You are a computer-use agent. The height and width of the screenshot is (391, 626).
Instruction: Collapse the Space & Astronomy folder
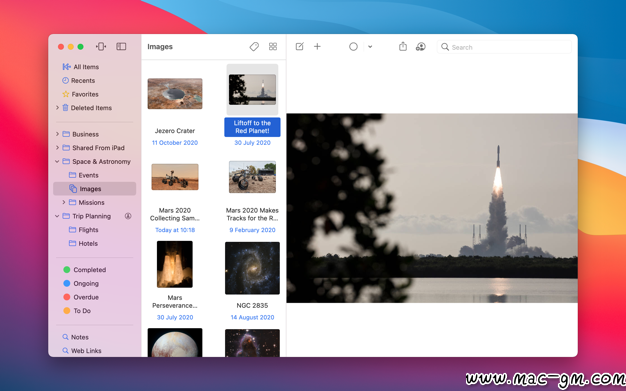click(x=57, y=161)
